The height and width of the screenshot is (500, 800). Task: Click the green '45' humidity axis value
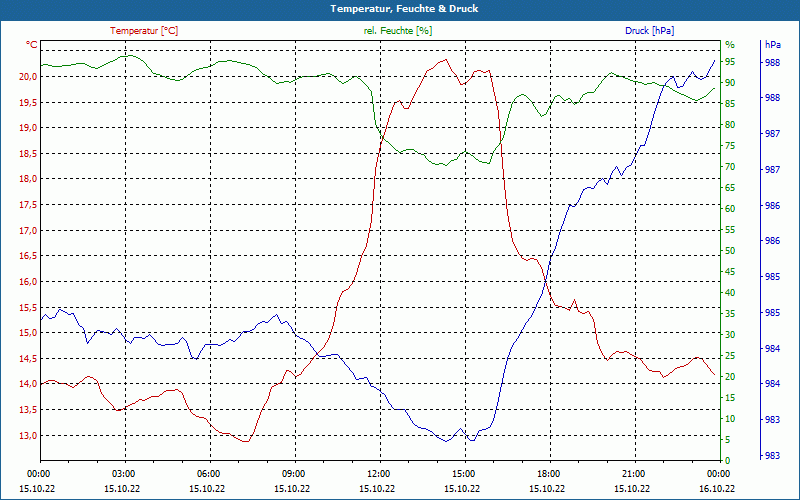coord(730,272)
